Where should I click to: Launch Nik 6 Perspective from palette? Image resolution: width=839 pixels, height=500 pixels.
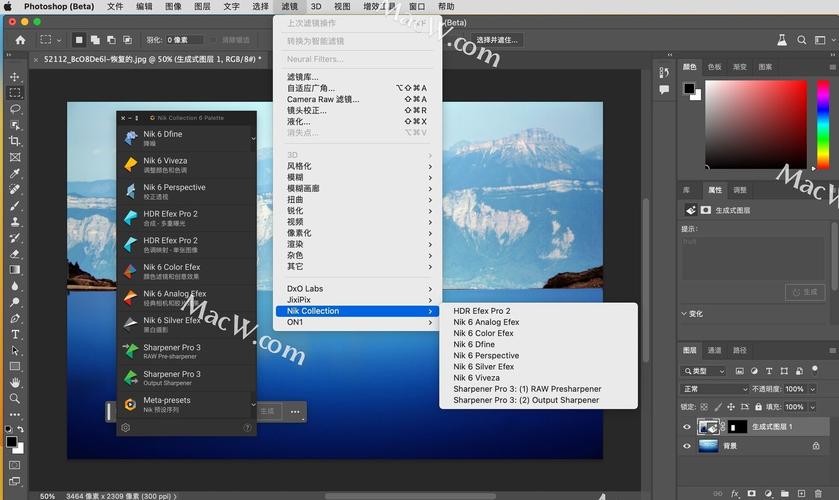pos(185,192)
